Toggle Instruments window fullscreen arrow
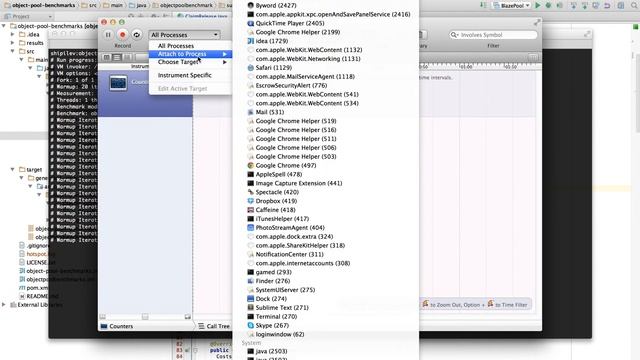This screenshot has width=640, height=360. [537, 22]
